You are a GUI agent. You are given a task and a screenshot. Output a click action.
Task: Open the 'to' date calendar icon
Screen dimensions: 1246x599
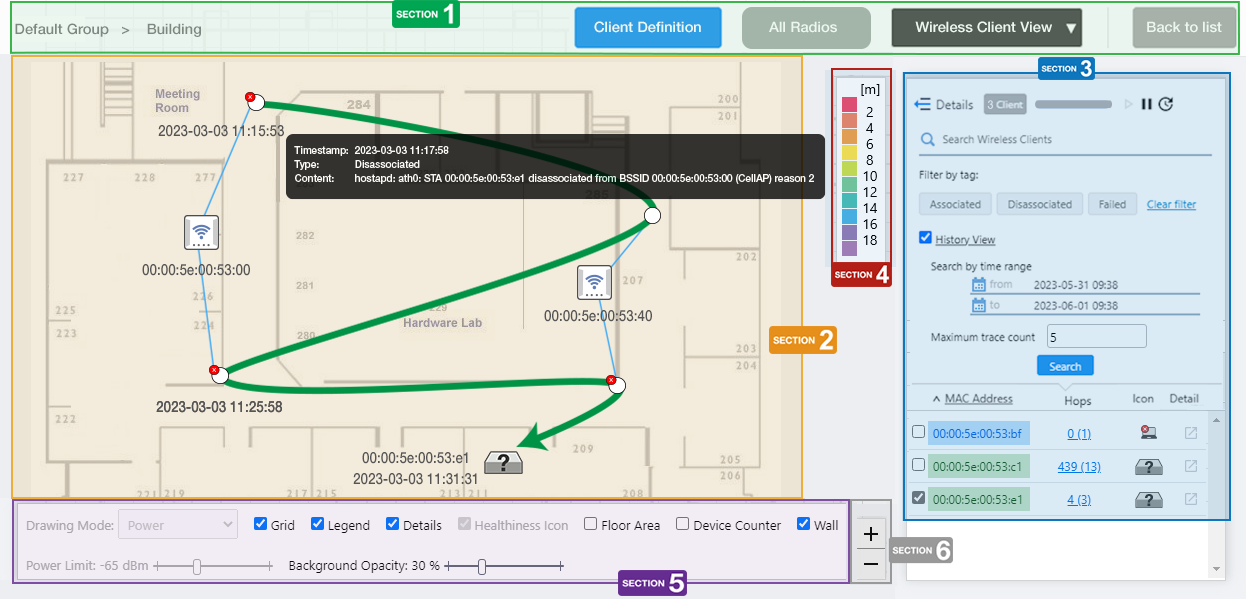click(x=979, y=305)
